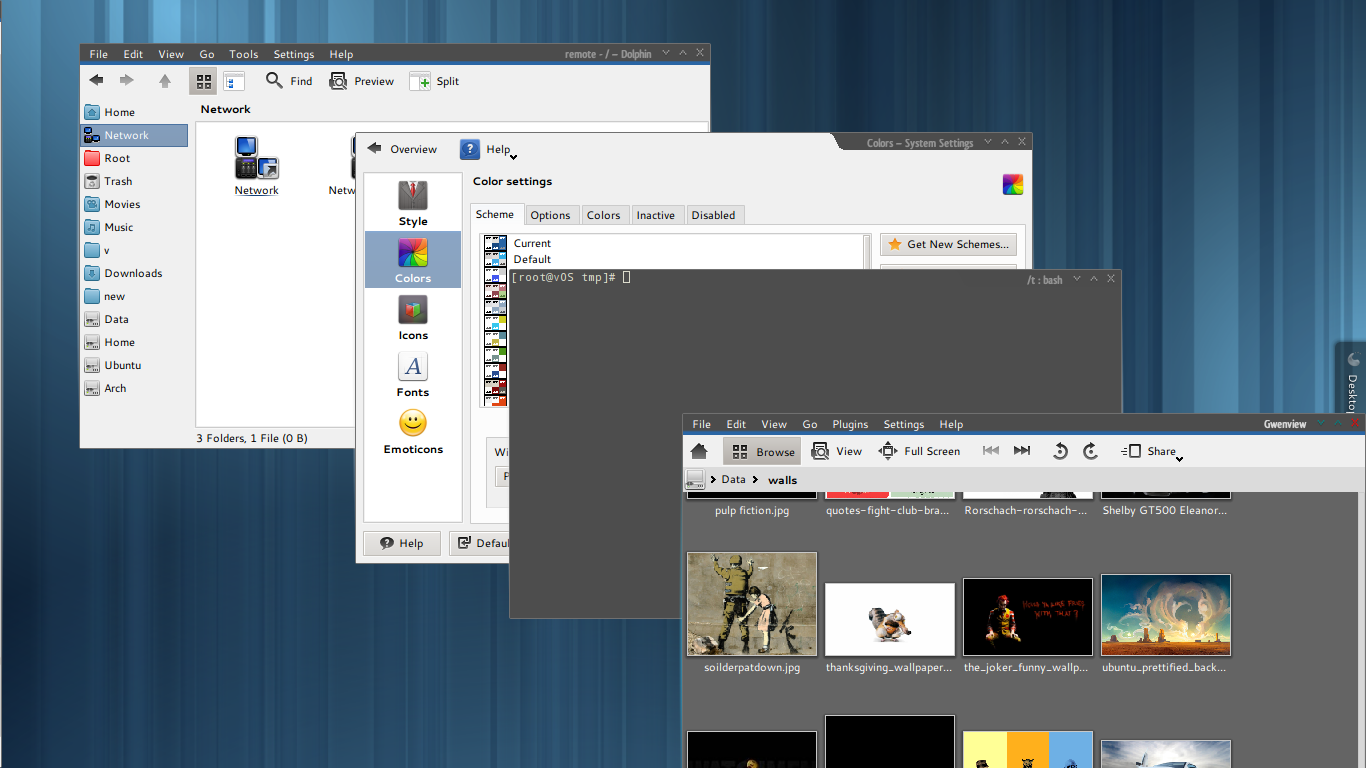Toggle Preview in Dolphin toolbar
The height and width of the screenshot is (768, 1366).
pos(361,81)
